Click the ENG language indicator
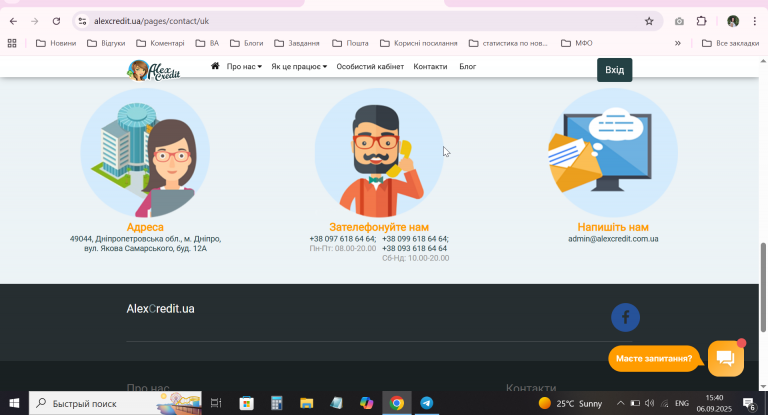The height and width of the screenshot is (415, 768). 682,403
